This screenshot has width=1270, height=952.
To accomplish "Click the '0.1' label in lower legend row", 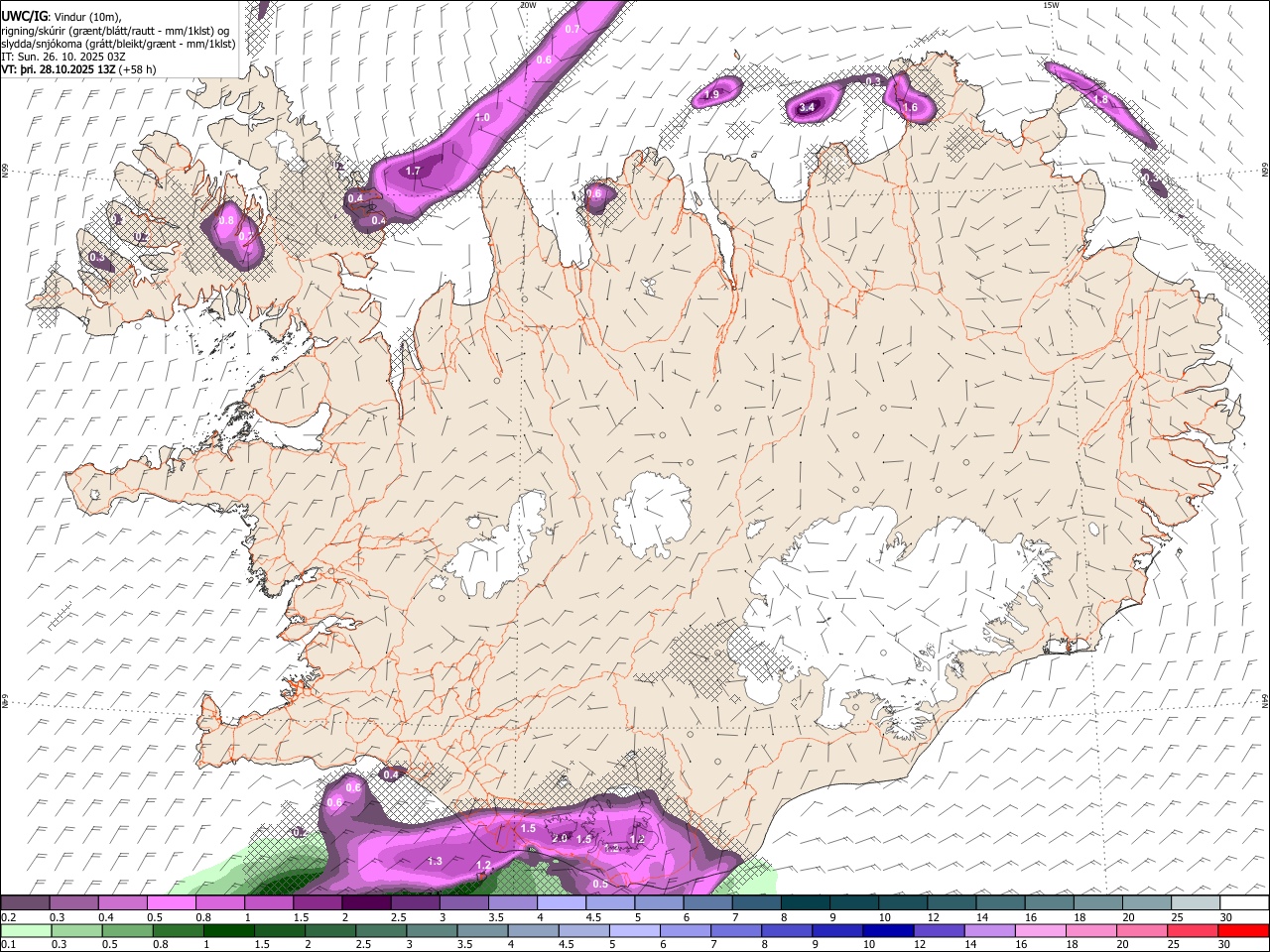I will tap(8, 944).
